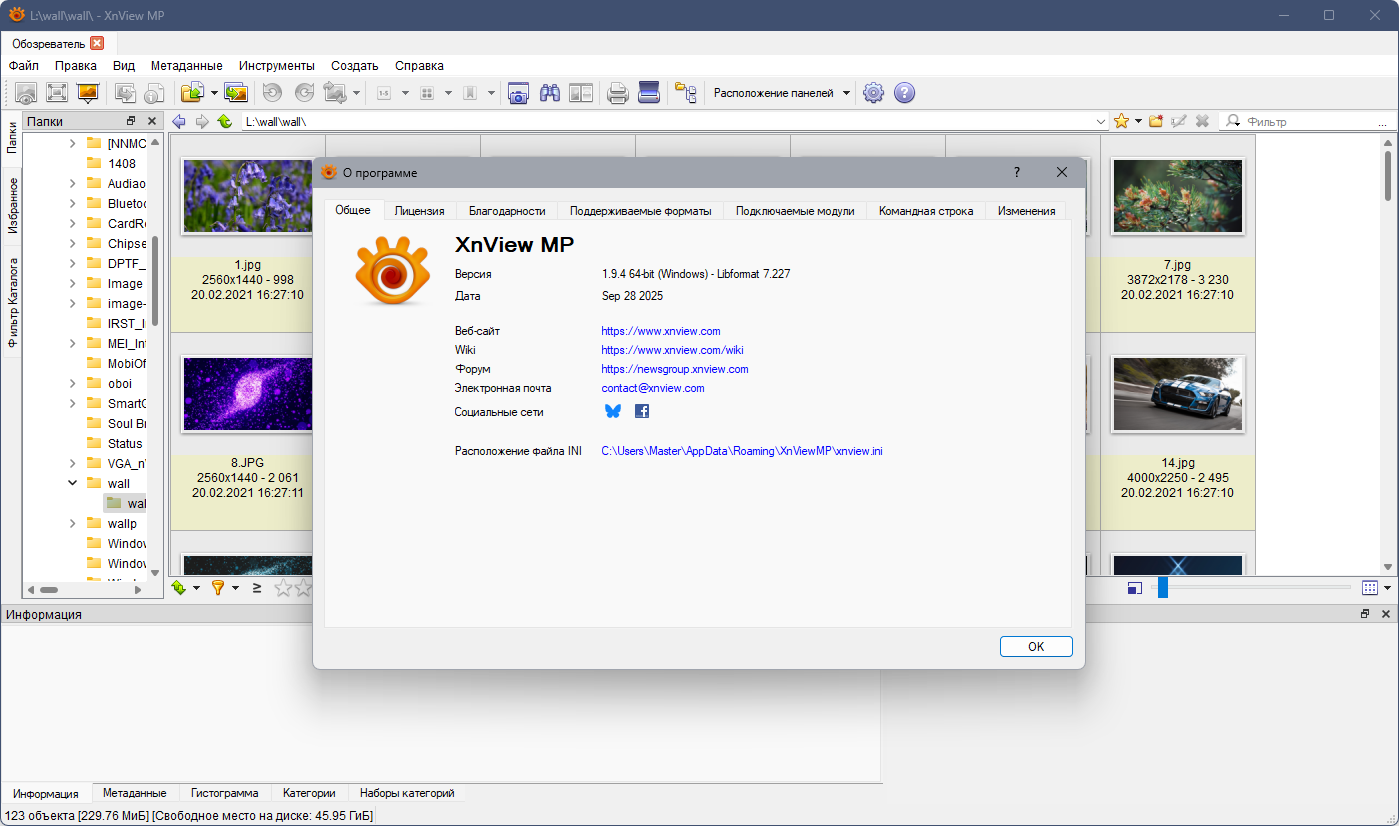Click the compare images toolbar icon
Viewport: 1399px width, 826px height.
point(581,93)
